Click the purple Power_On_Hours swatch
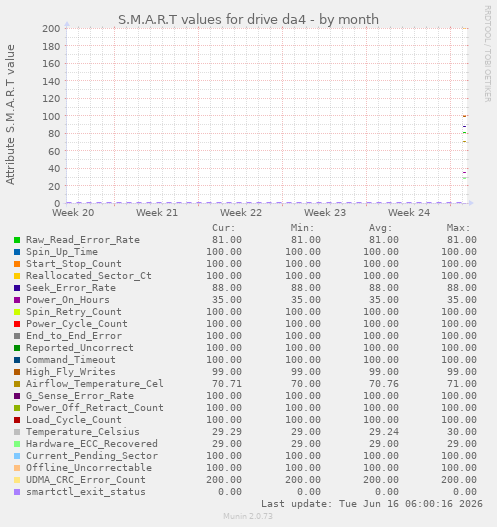This screenshot has height=527, width=497. [17, 300]
